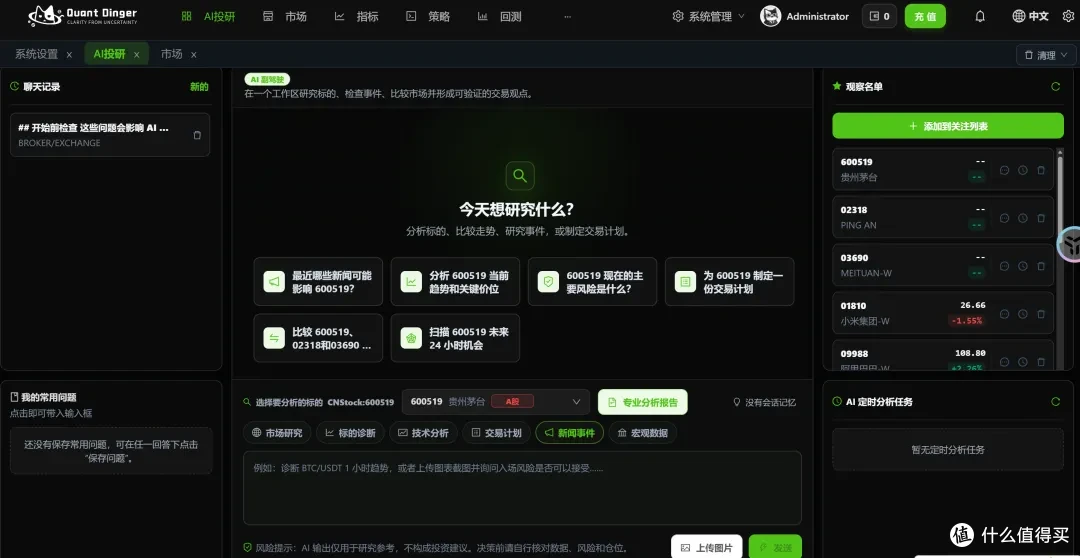Open the ··· overflow menu in the top navigation

point(568,17)
